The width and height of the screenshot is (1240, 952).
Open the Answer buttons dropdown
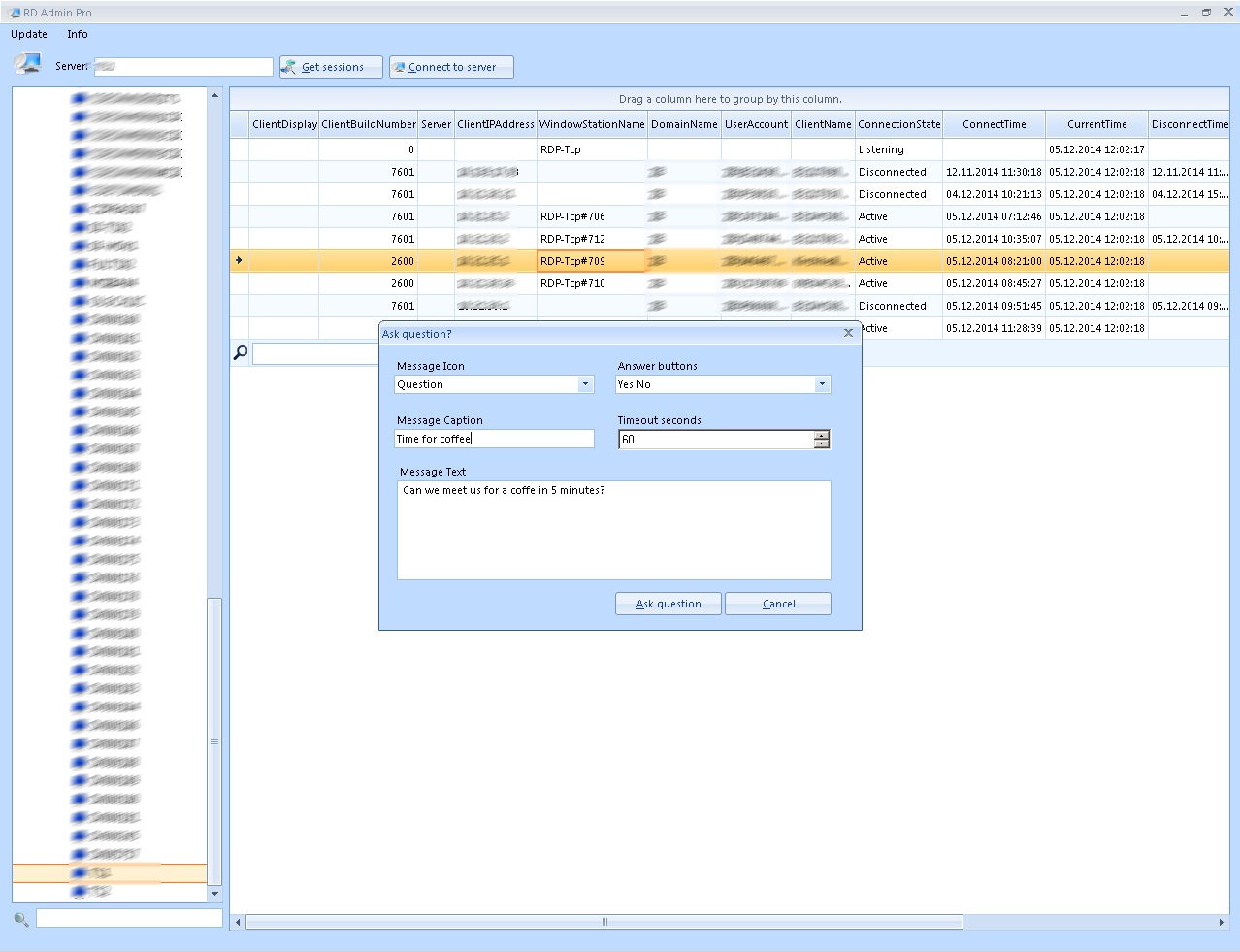(x=822, y=384)
